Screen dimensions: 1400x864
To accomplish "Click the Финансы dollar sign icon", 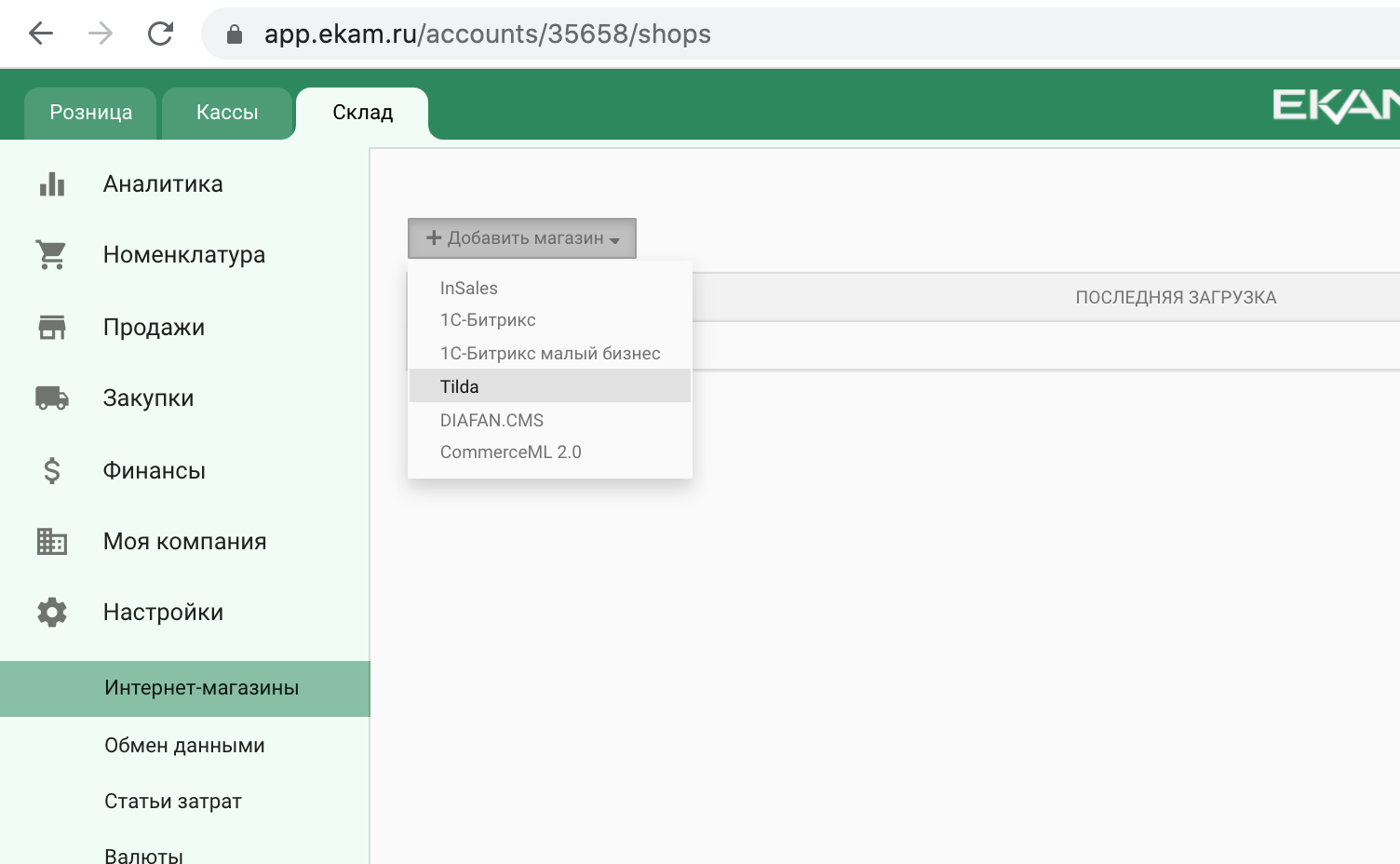I will 52,470.
